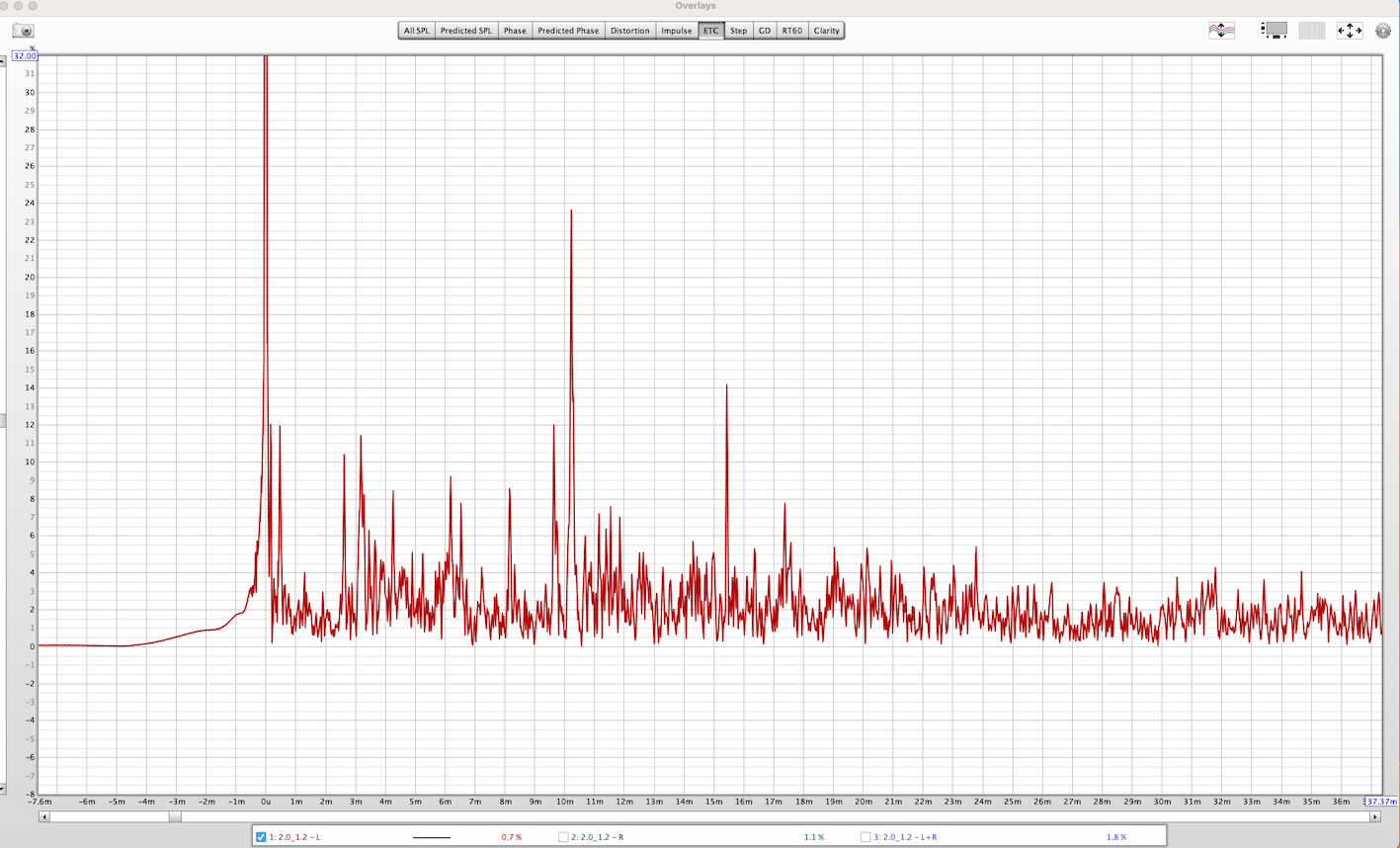The height and width of the screenshot is (848, 1400).
Task: Click the 1.8 % value for trace L+R
Action: (1115, 837)
